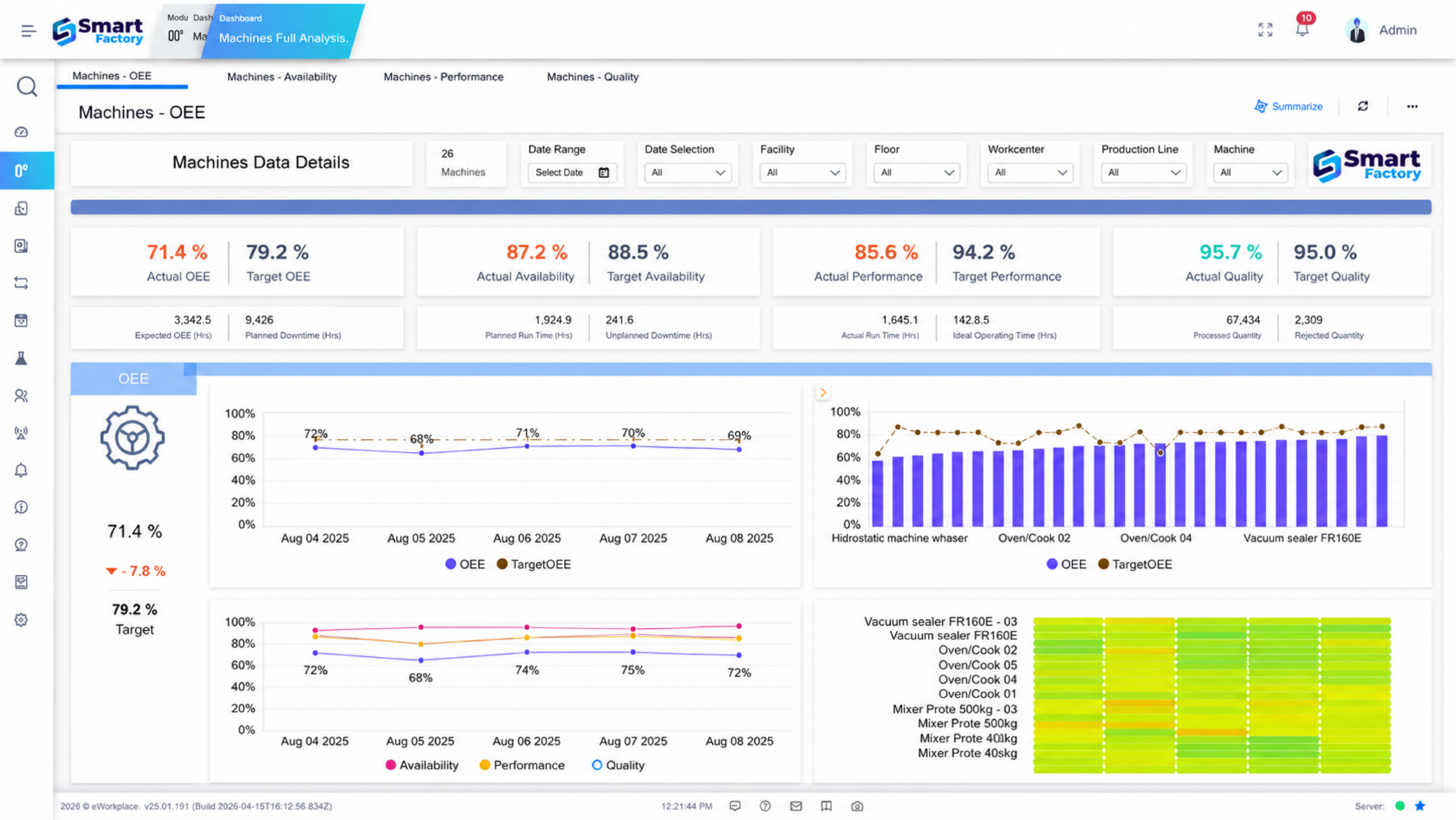Click the Admin user avatar
Viewport: 1456px width, 820px height.
pyautogui.click(x=1357, y=30)
